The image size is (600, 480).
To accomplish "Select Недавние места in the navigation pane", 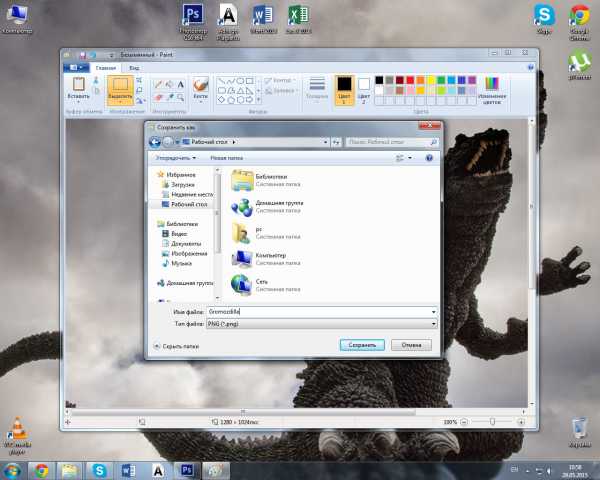I will [x=188, y=194].
